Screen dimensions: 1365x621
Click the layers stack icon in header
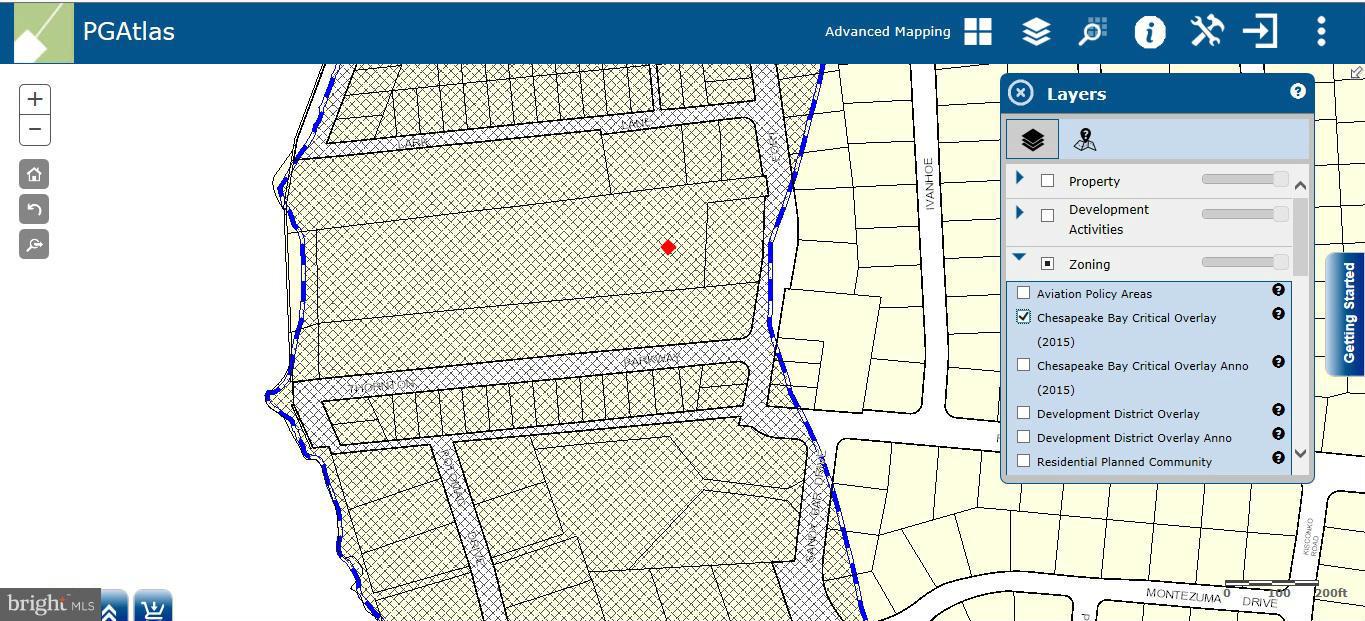point(1036,32)
